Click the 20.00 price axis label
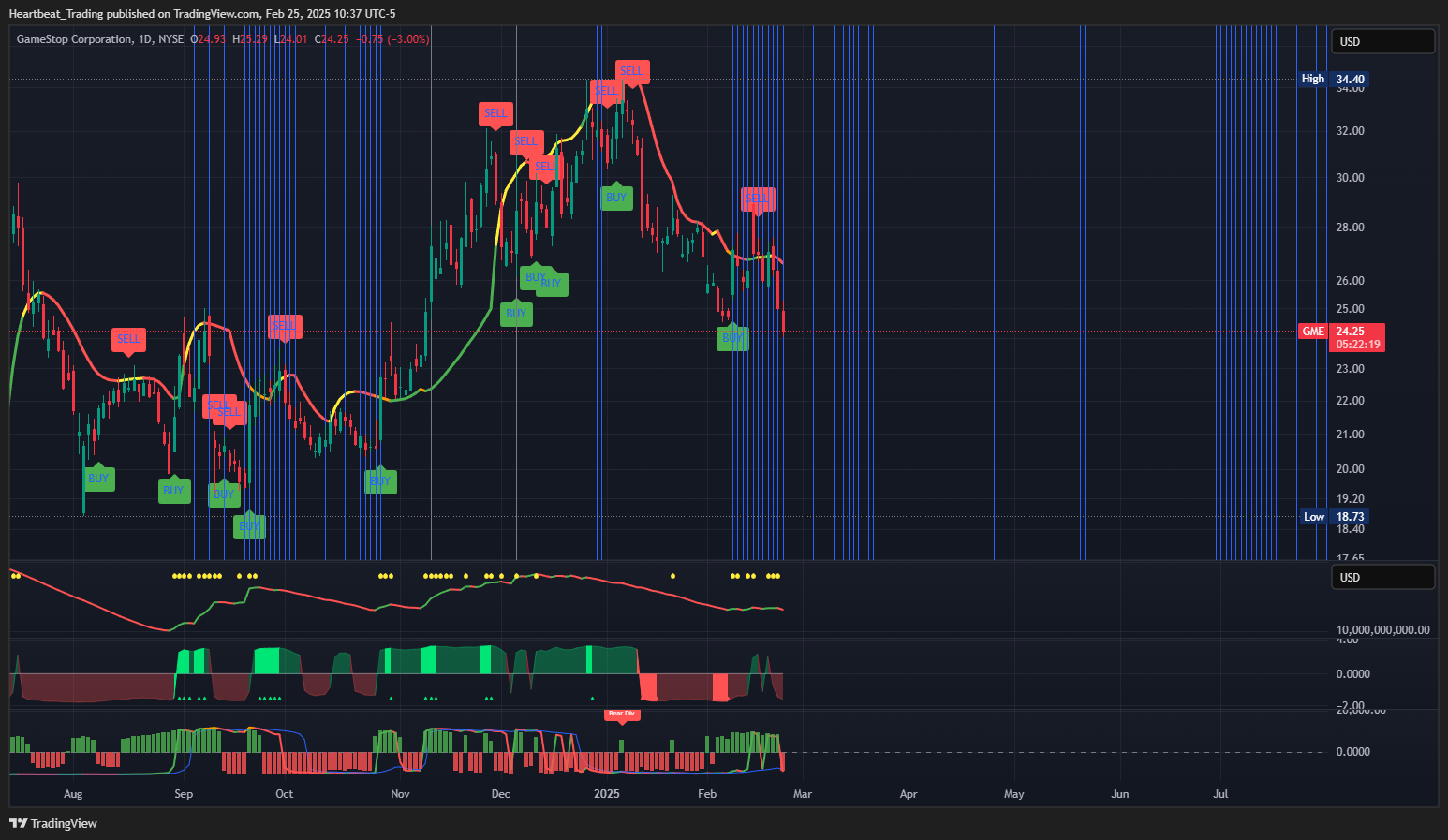Viewport: 1448px width, 840px height. tap(1351, 469)
